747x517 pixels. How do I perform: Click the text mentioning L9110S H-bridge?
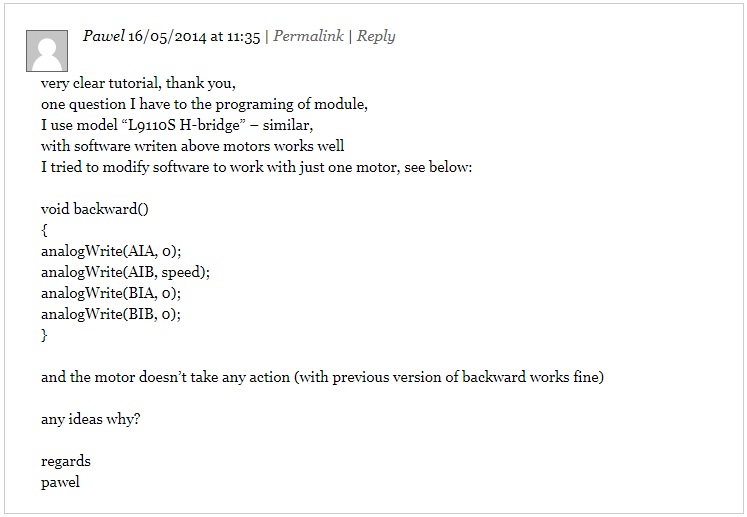tap(177, 125)
